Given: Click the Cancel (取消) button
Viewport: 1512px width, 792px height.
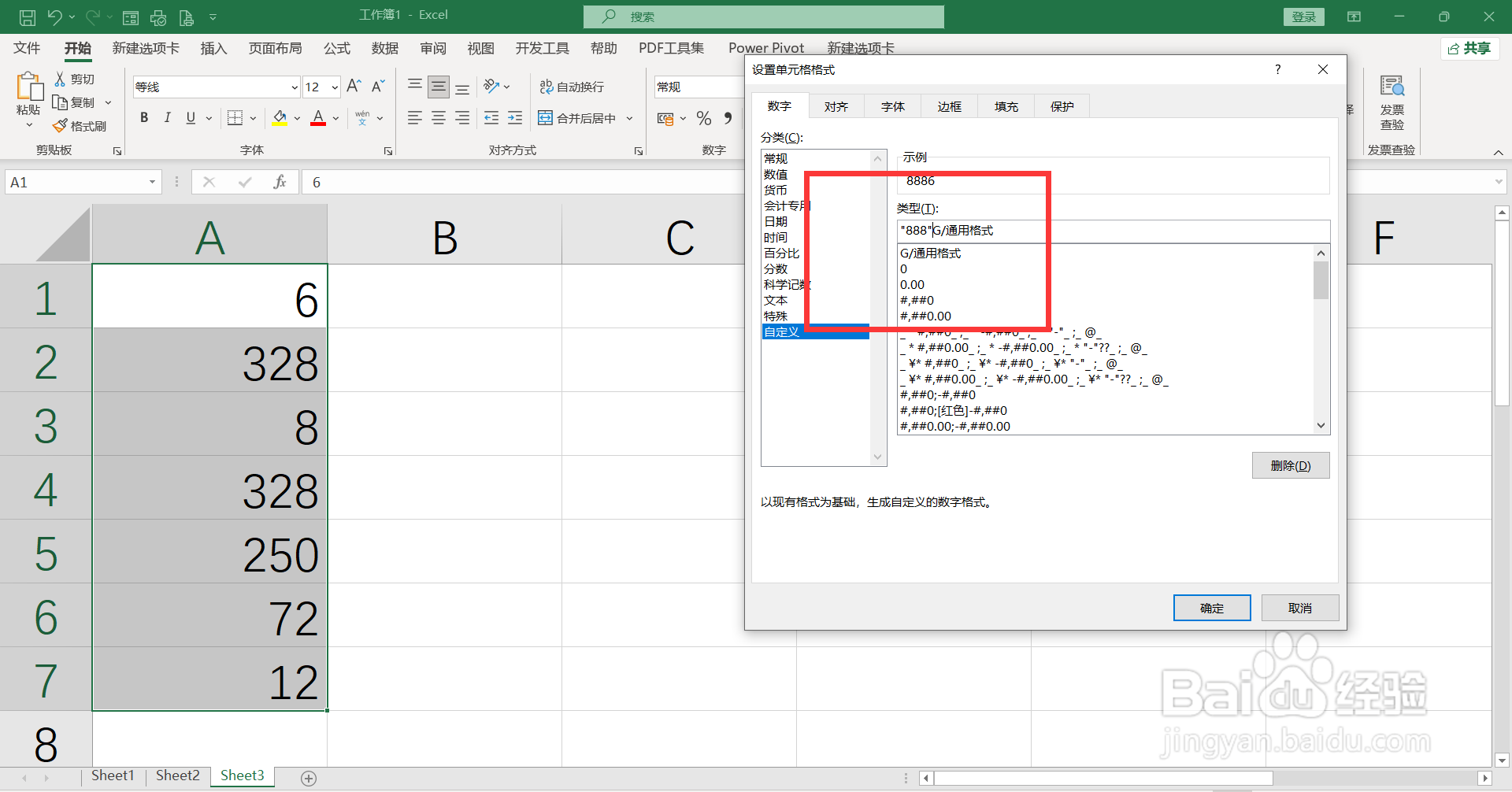Looking at the screenshot, I should 1300,608.
